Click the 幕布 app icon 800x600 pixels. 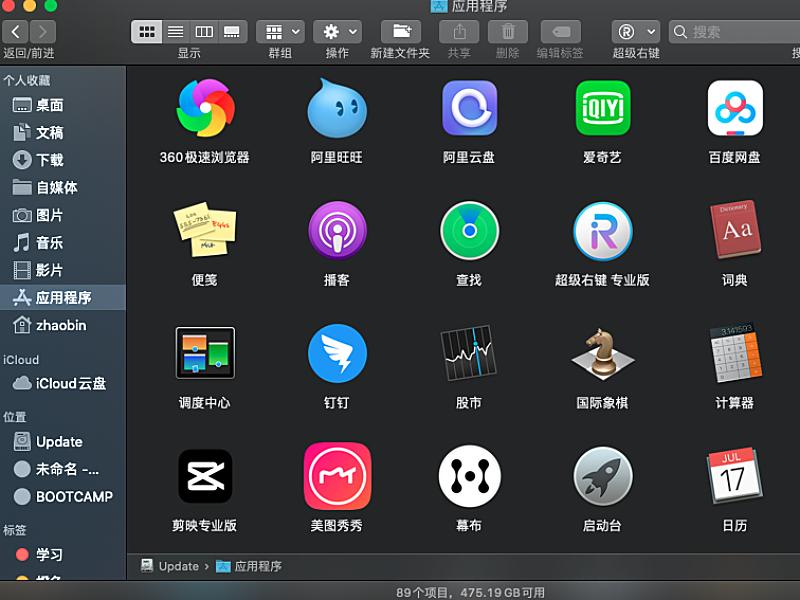(469, 476)
